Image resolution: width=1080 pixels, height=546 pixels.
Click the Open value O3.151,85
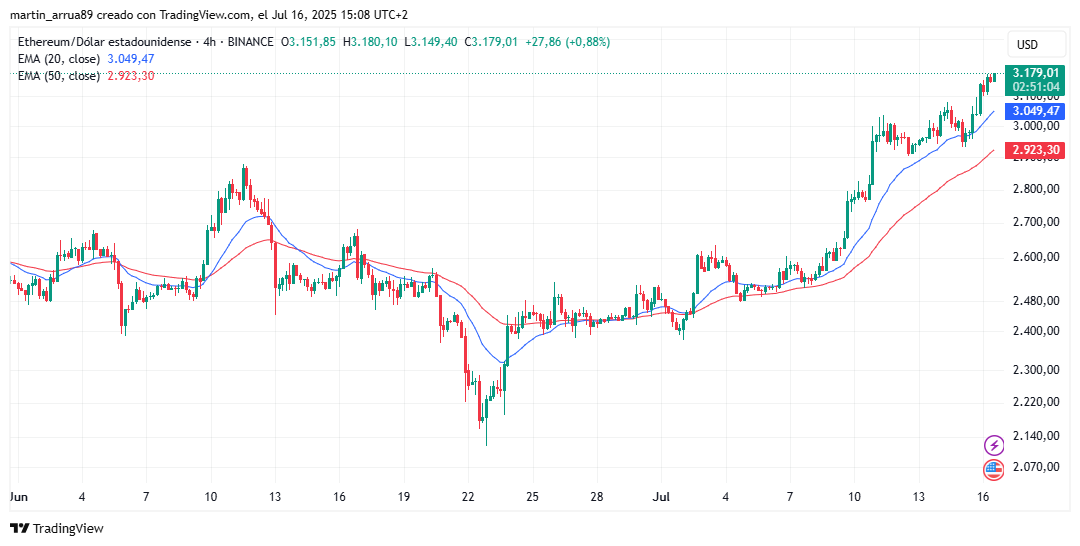pyautogui.click(x=308, y=42)
